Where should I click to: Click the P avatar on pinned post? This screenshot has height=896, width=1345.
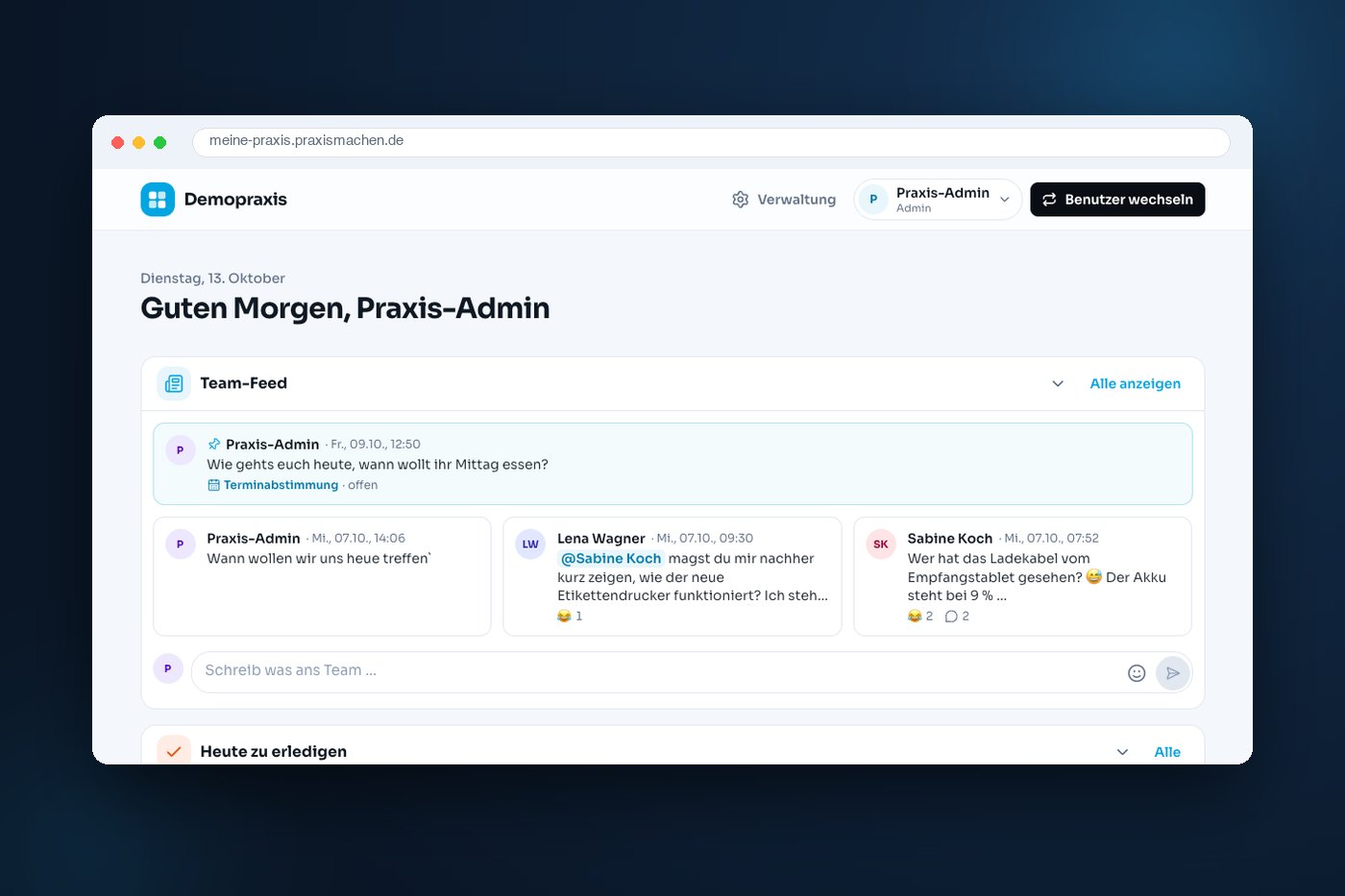pyautogui.click(x=181, y=450)
